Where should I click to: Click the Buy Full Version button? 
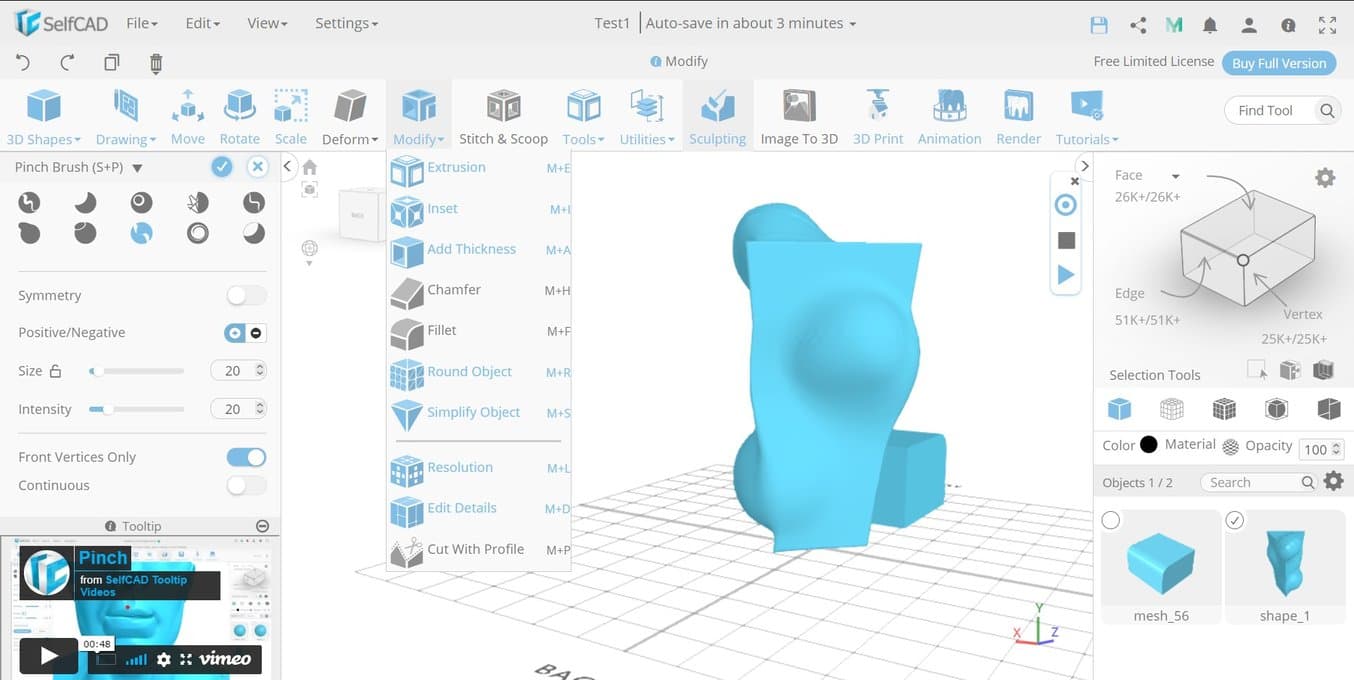1278,63
